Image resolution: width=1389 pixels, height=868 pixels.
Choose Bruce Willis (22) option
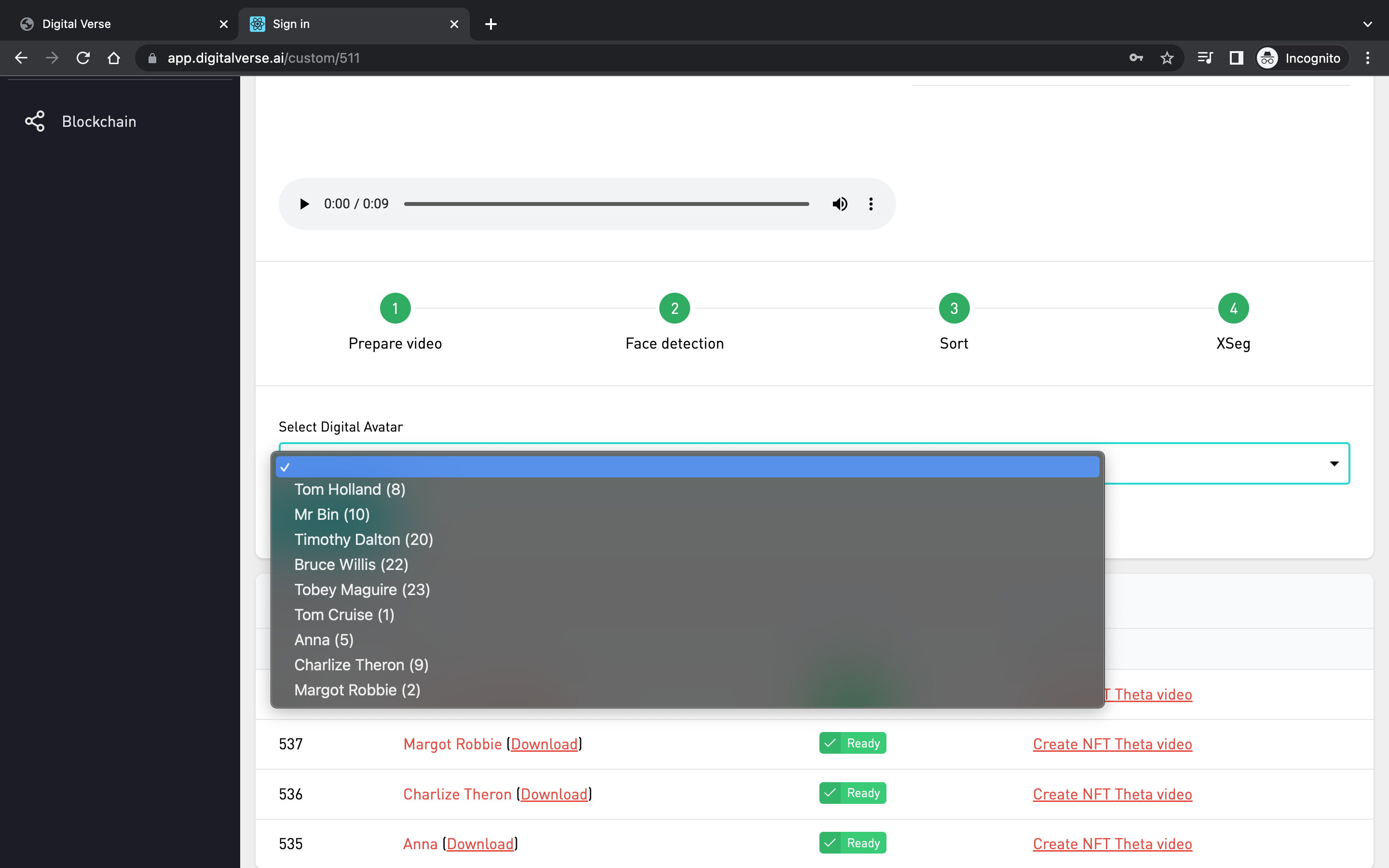[351, 564]
